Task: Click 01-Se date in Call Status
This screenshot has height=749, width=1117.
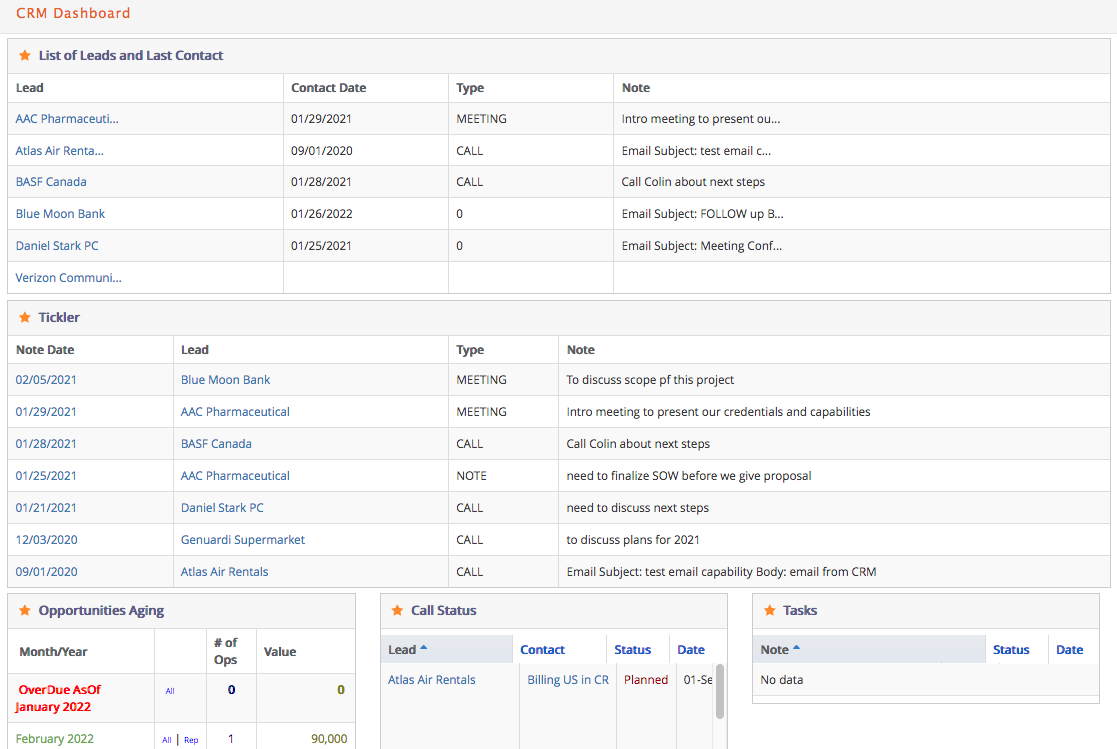Action: (x=698, y=680)
